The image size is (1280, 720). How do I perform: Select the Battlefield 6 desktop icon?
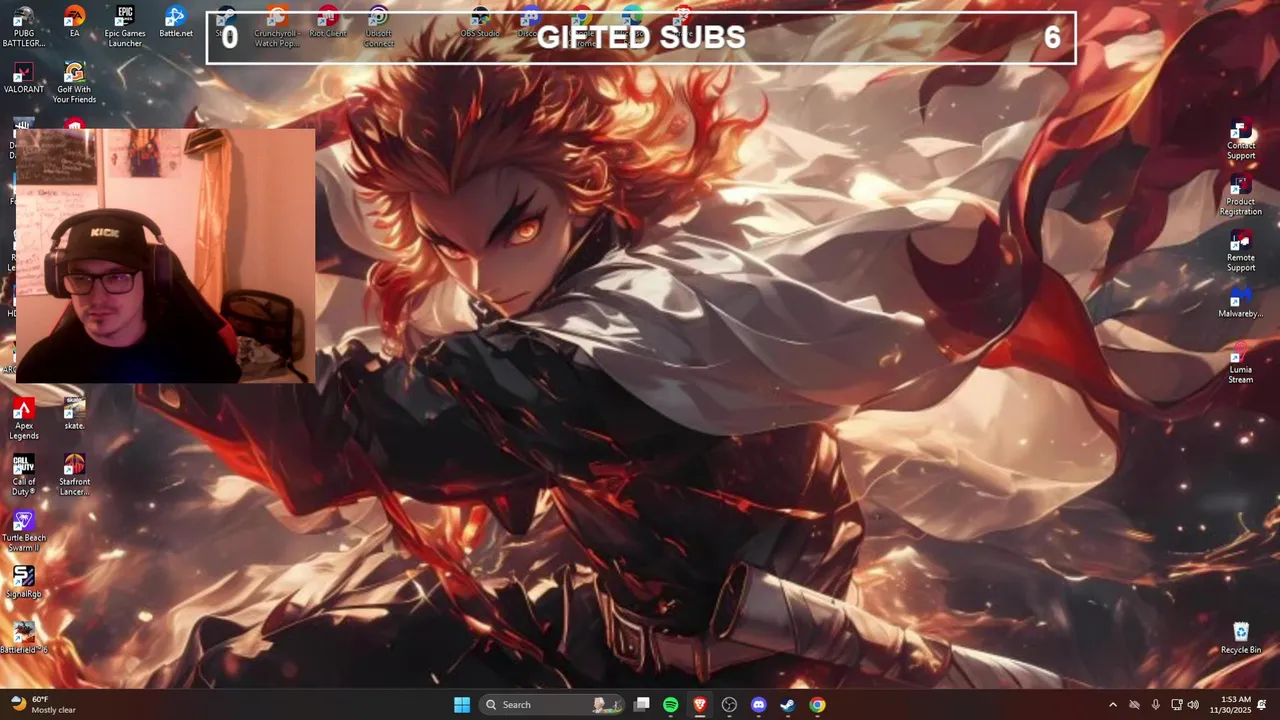(x=24, y=638)
